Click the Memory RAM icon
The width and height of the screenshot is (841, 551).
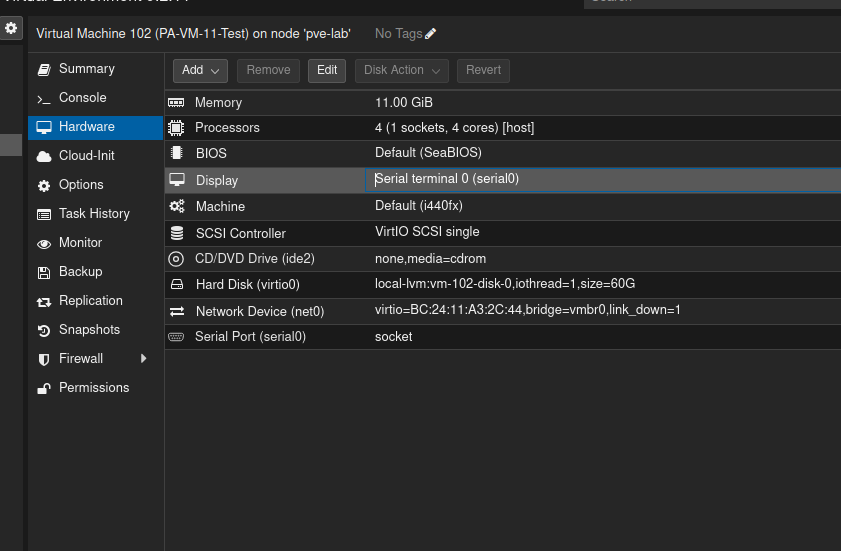coord(176,102)
